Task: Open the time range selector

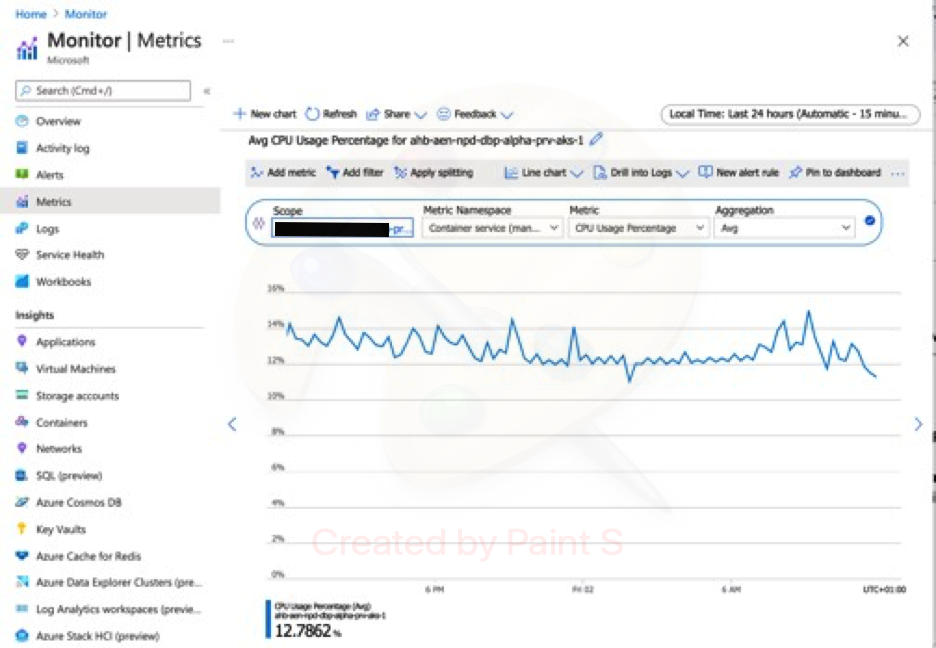Action: point(790,114)
